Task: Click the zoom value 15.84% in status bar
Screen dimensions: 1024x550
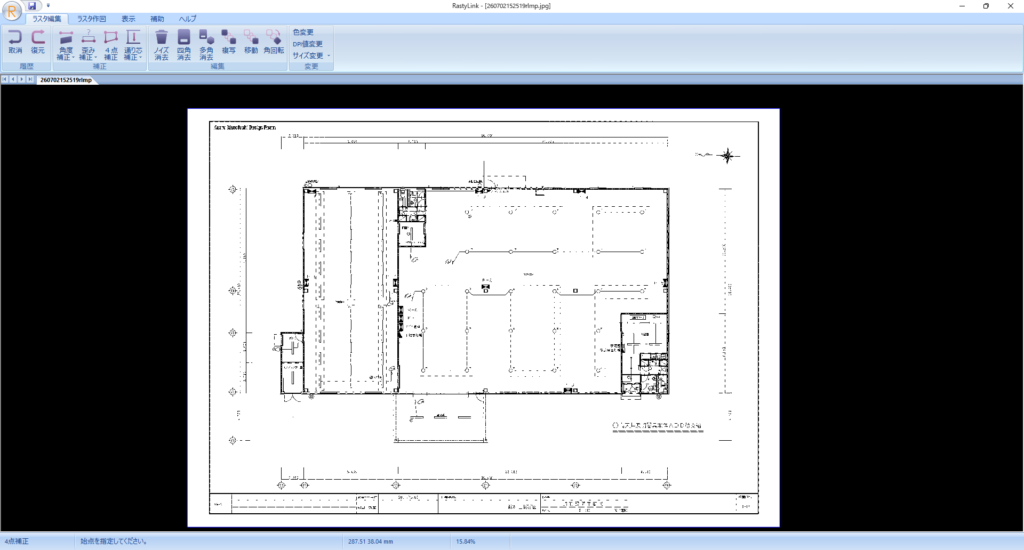Action: 466,542
